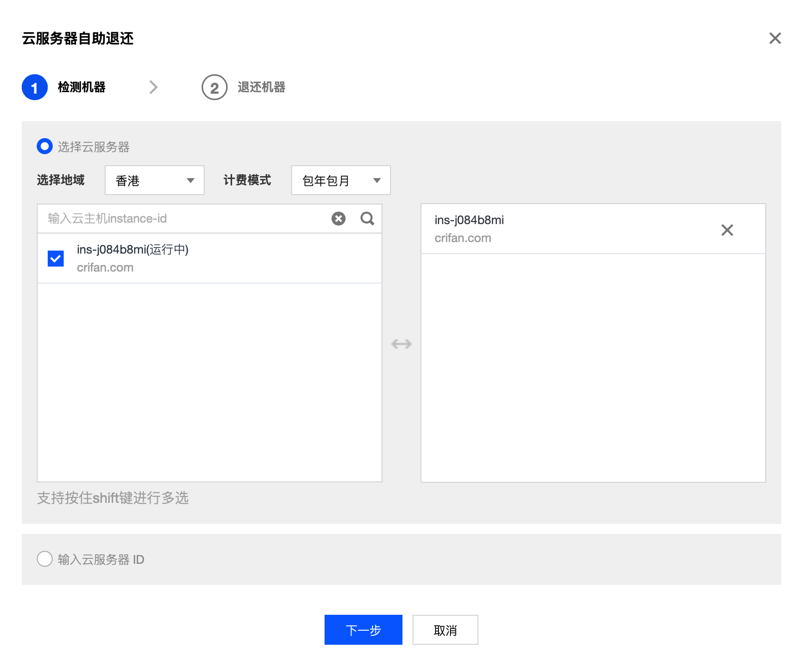Image resolution: width=802 pixels, height=650 pixels.
Task: Click the 检测机器 step label
Action: (81, 87)
